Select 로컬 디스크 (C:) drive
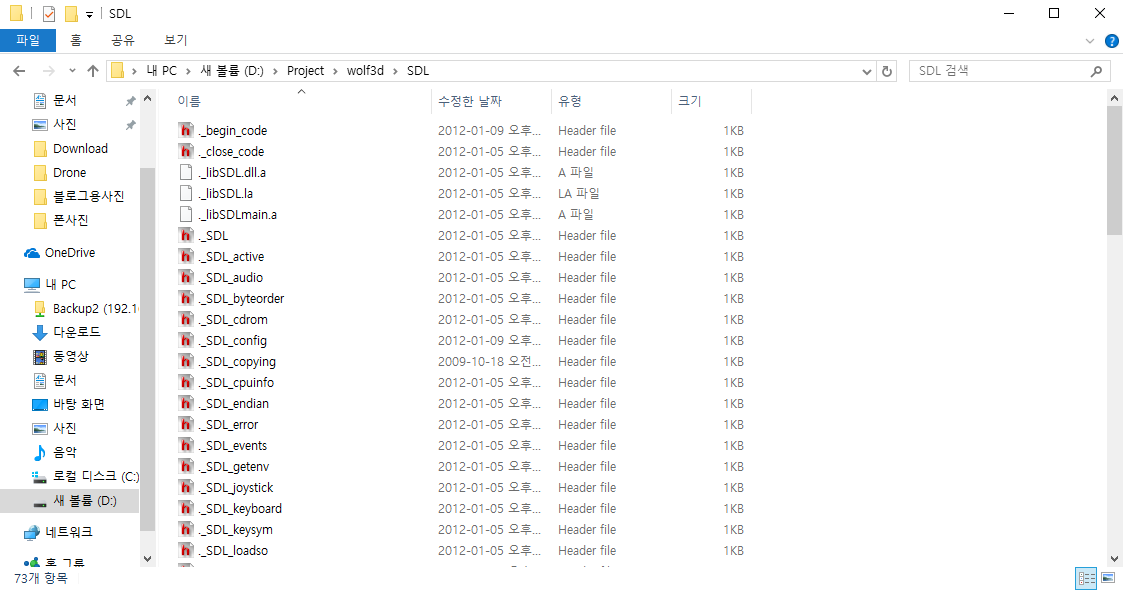This screenshot has height=590, width=1123. coord(96,476)
